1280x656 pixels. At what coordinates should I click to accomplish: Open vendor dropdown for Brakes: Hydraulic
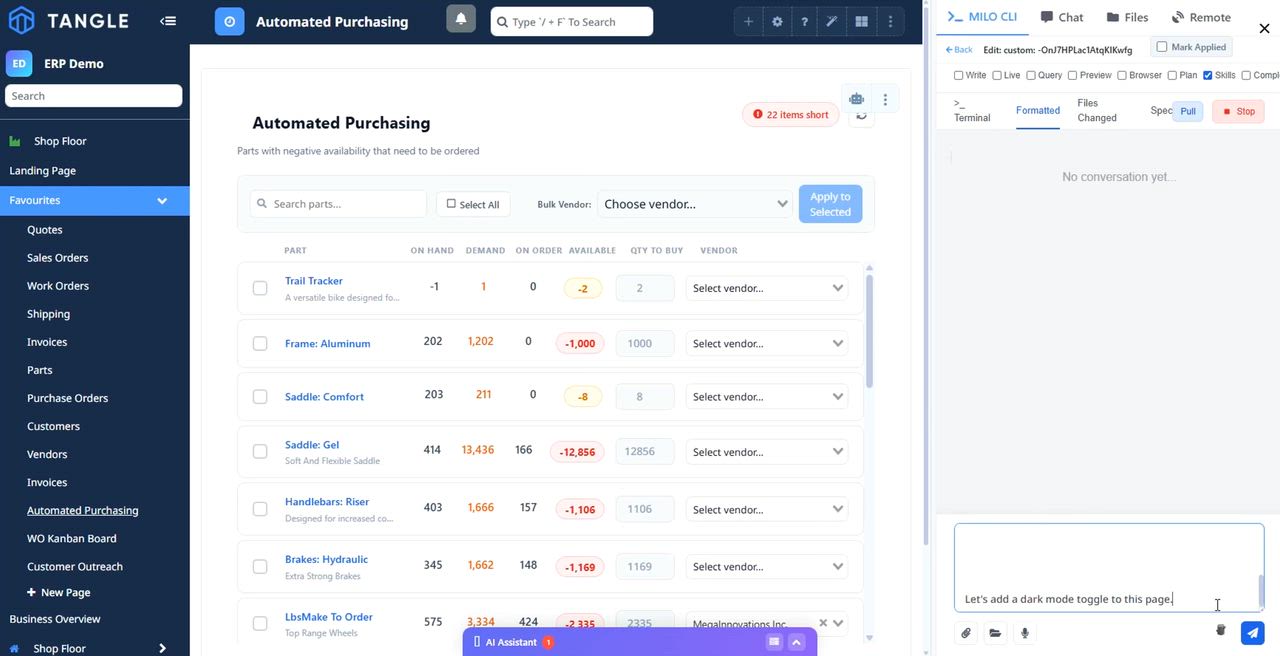tap(767, 566)
